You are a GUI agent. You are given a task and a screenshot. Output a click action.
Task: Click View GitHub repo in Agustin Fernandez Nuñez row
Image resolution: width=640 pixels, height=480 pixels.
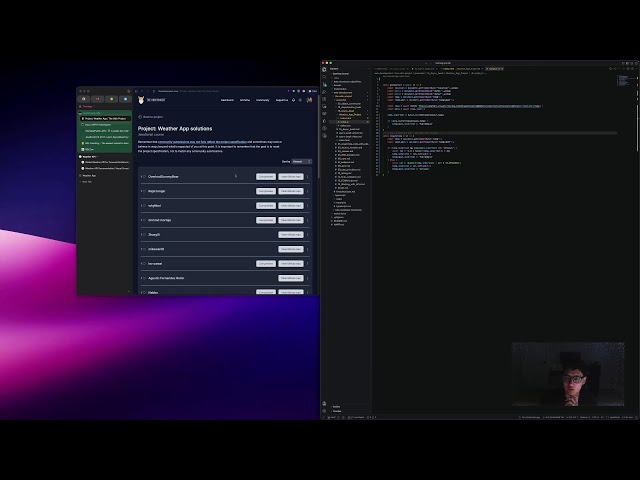[291, 278]
